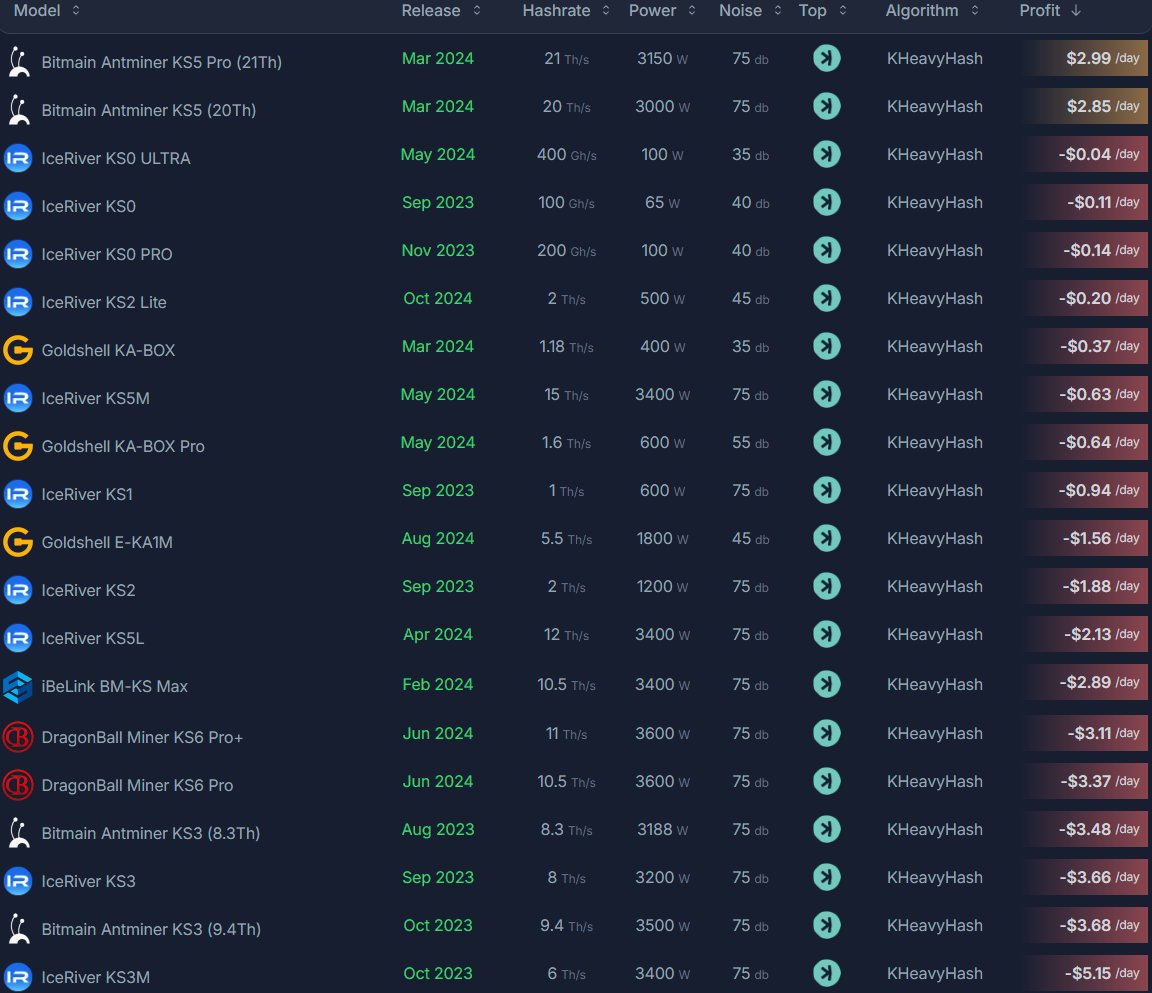Sort table by Power column
This screenshot has height=993, width=1152.
[x=662, y=10]
